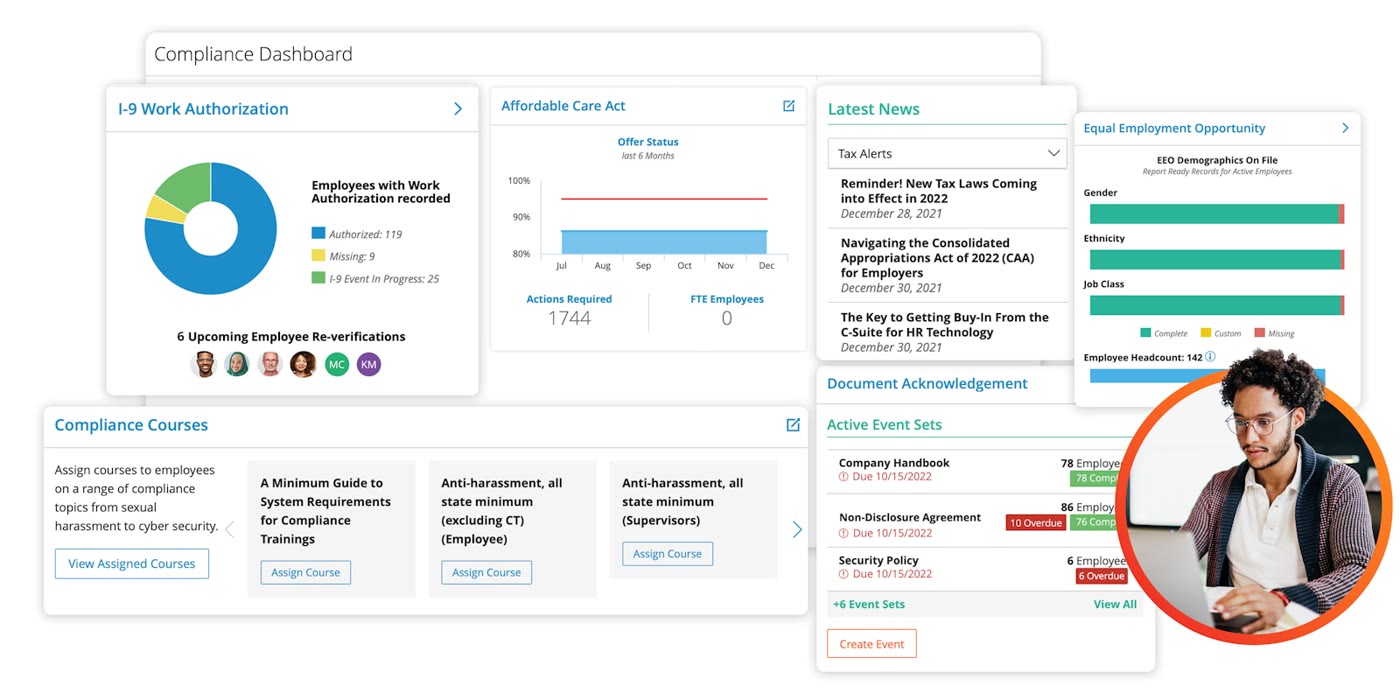This screenshot has height=700, width=1400.
Task: Click 6 Upcoming Employee Re-verifications text
Action: click(291, 337)
